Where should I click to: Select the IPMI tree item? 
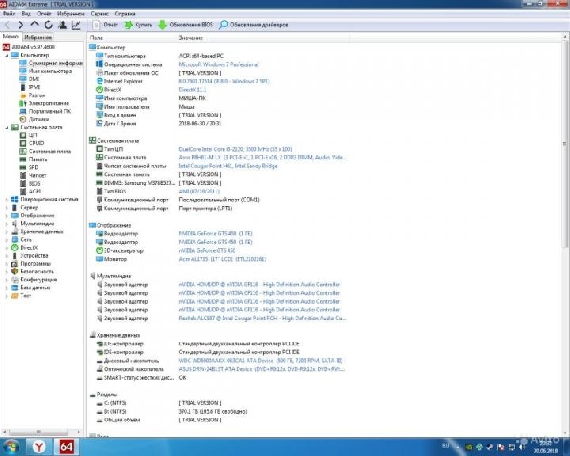[30, 87]
